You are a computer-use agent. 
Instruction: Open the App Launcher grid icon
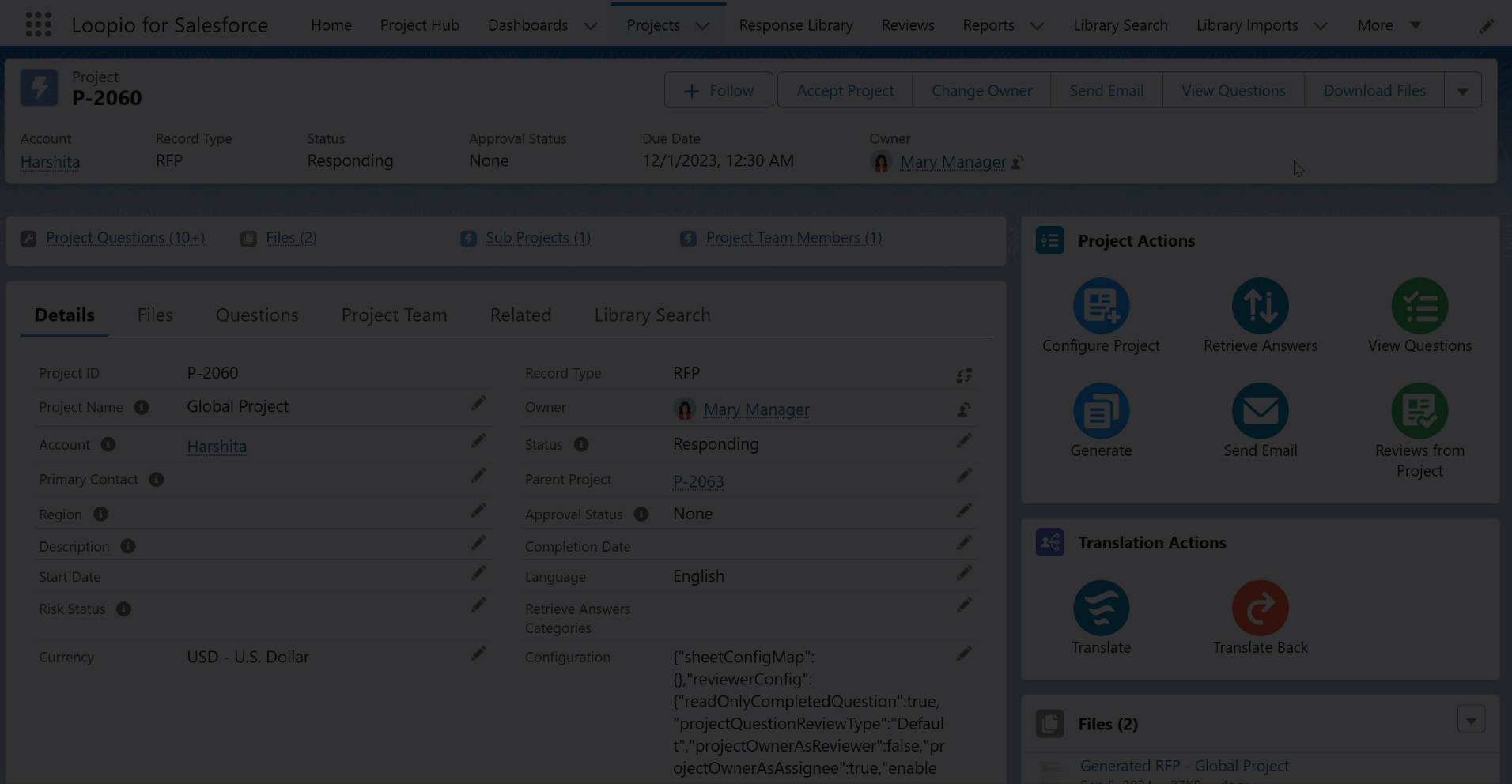click(38, 24)
